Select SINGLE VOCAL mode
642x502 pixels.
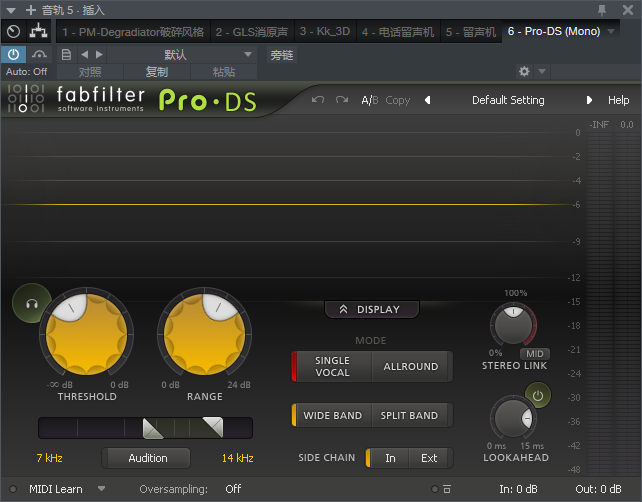(x=332, y=366)
